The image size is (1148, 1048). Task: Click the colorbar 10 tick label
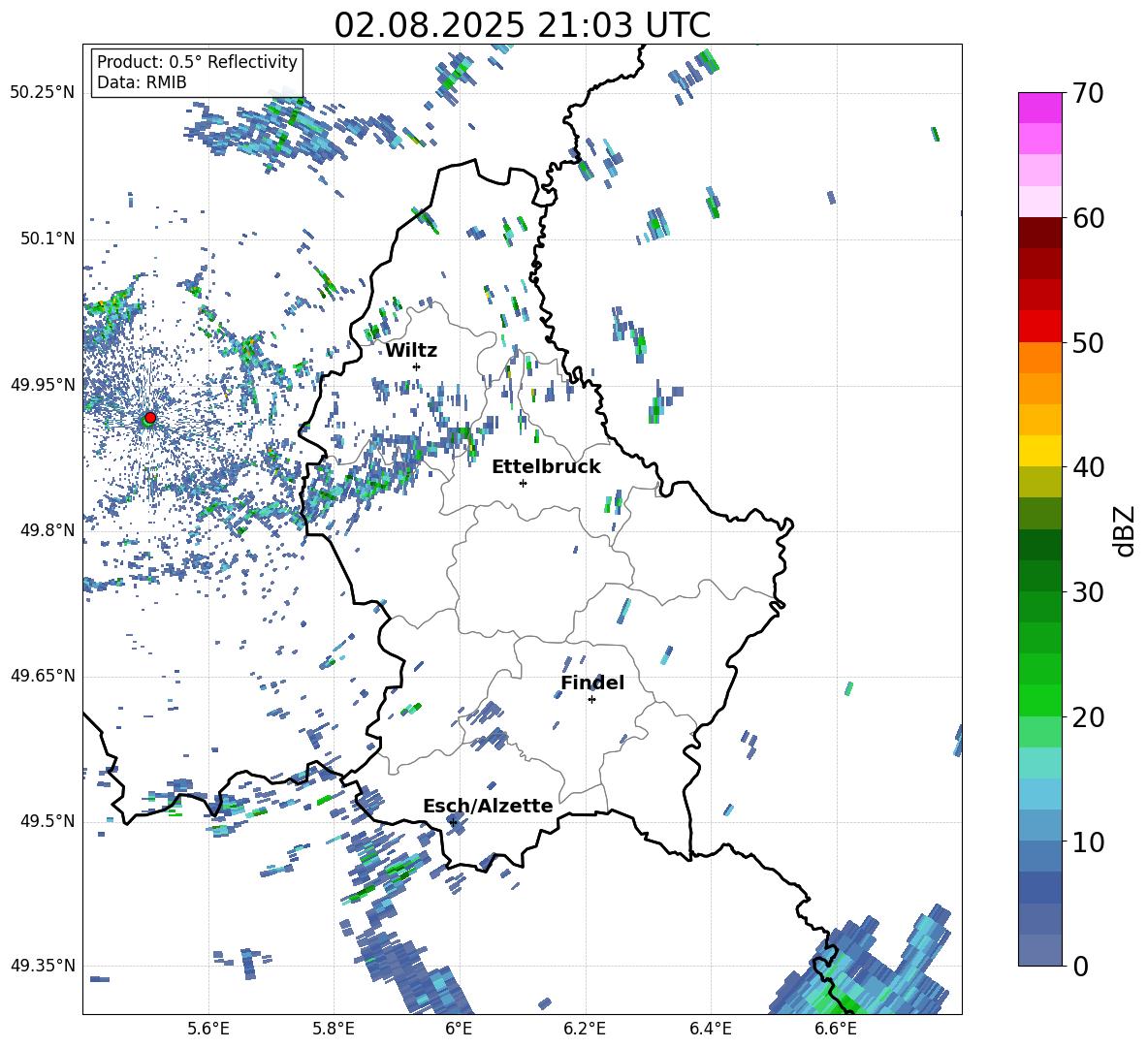[x=1087, y=842]
